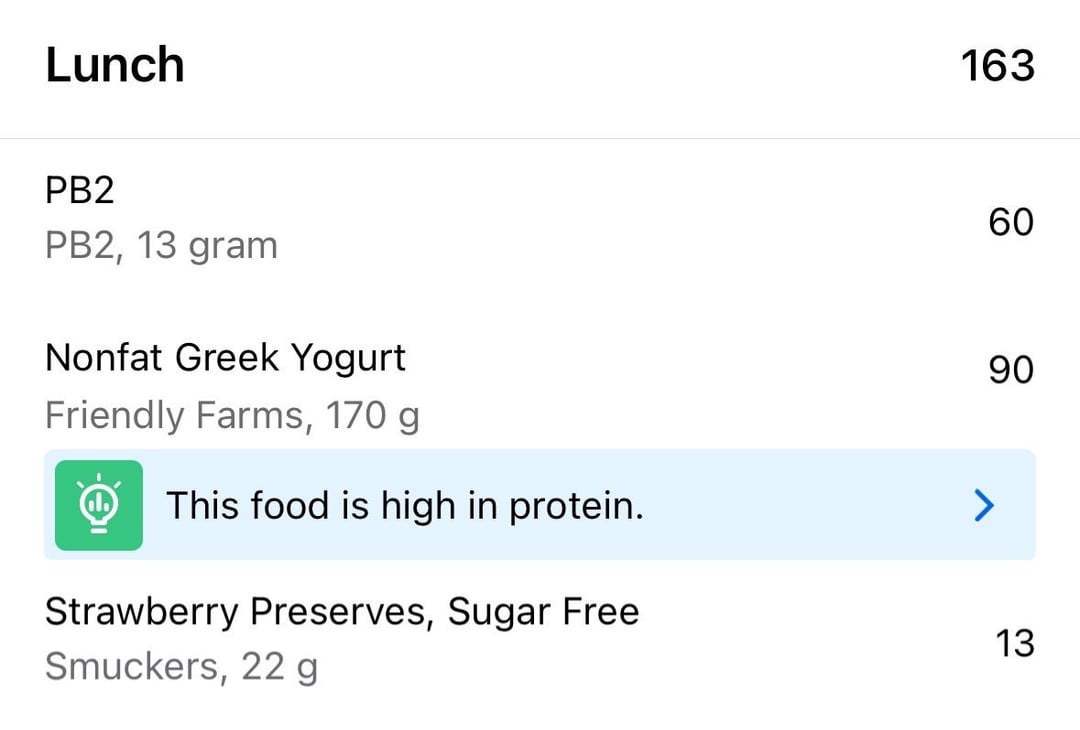Tap the 13 calorie value for preserves
This screenshot has width=1080, height=730.
pyautogui.click(x=1015, y=643)
